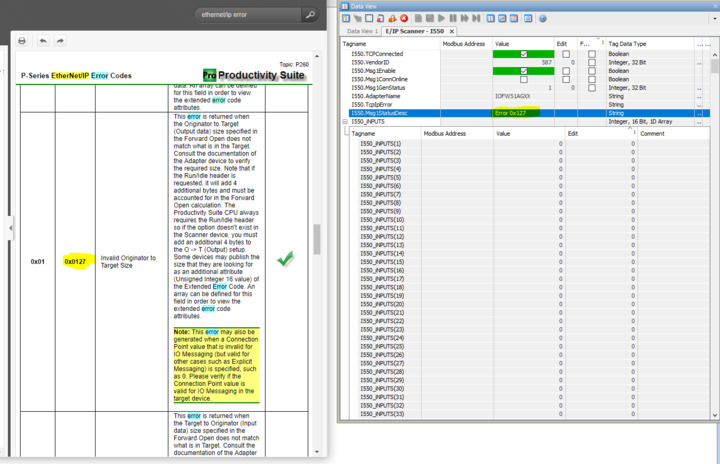The width and height of the screenshot is (720, 464).
Task: Open the ellipsis button for I550.VendorID row
Action: 699,62
